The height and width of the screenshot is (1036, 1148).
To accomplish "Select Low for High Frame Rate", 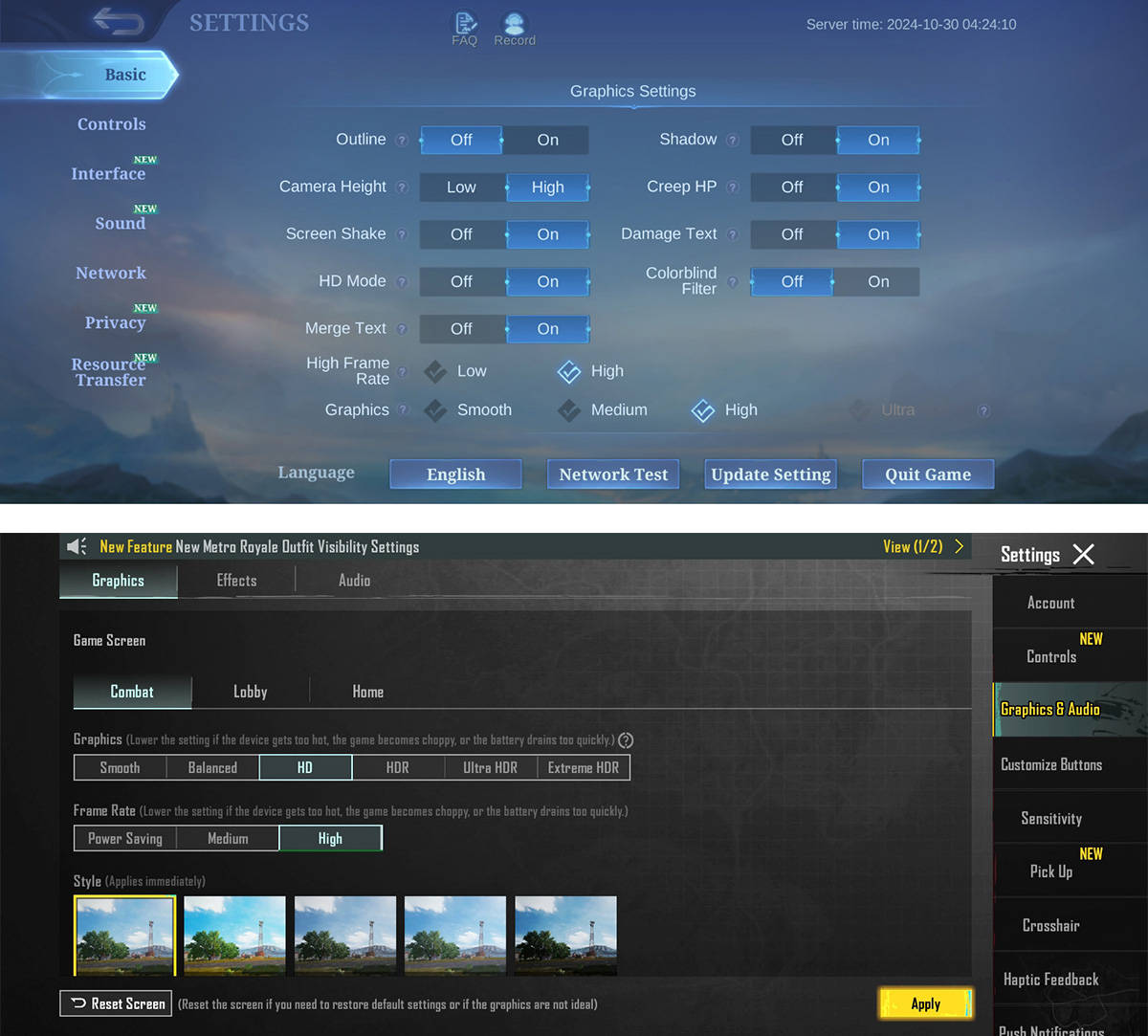I will (436, 371).
